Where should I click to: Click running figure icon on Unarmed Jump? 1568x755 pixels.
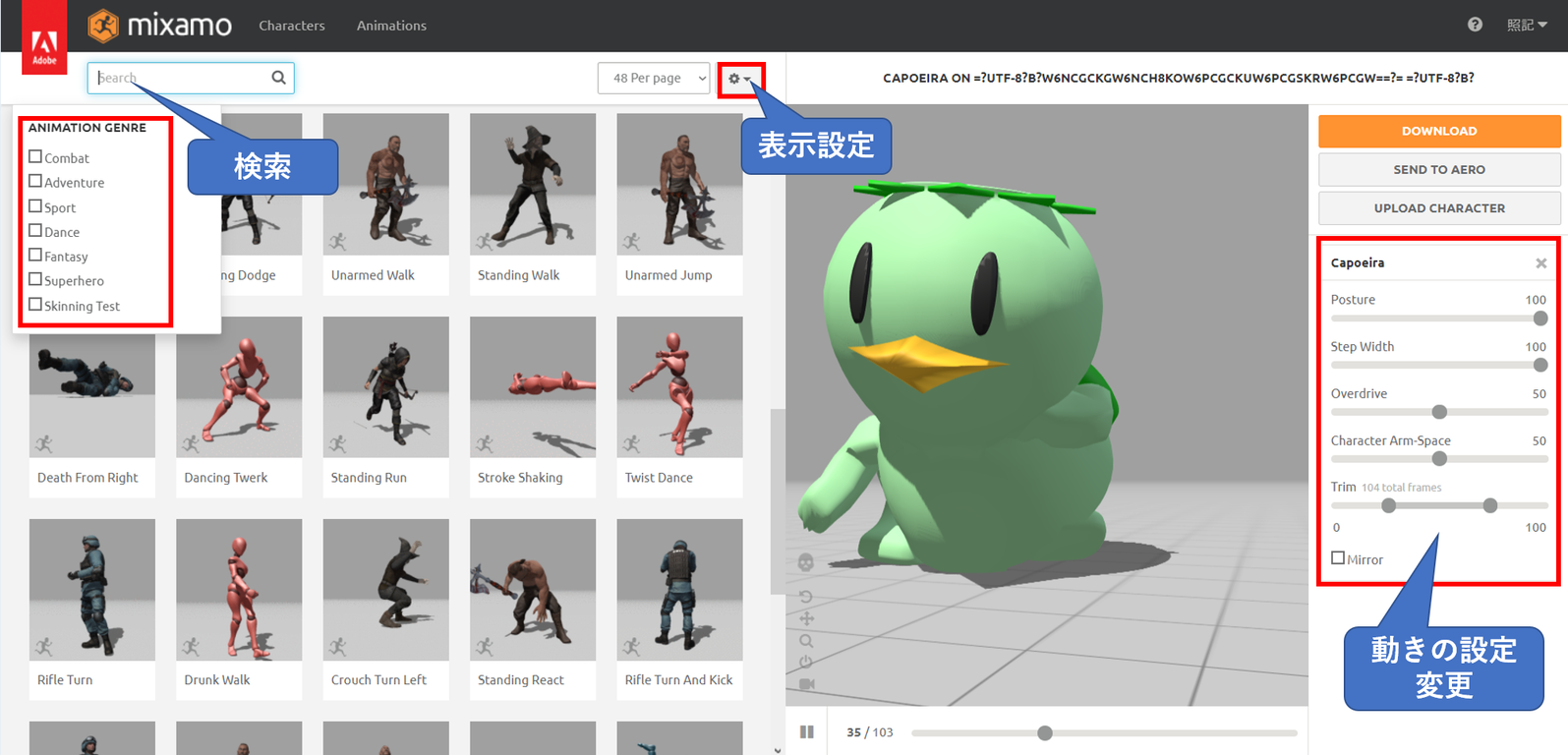631,241
